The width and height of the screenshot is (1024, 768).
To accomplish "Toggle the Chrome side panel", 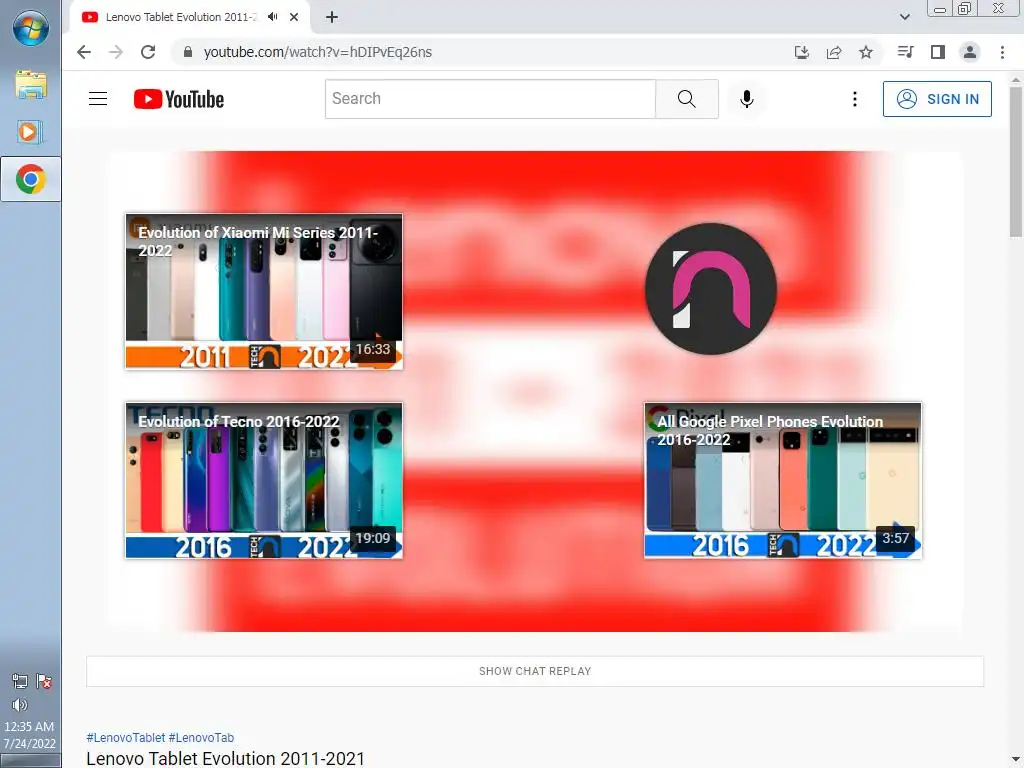I will click(938, 52).
